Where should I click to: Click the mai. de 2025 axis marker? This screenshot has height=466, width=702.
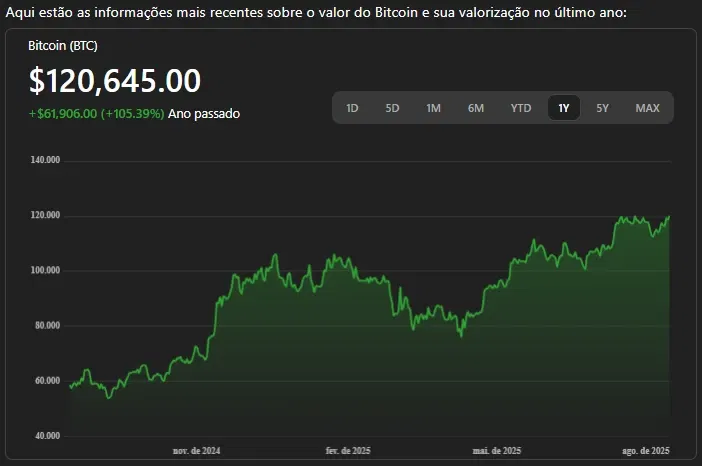click(x=496, y=452)
